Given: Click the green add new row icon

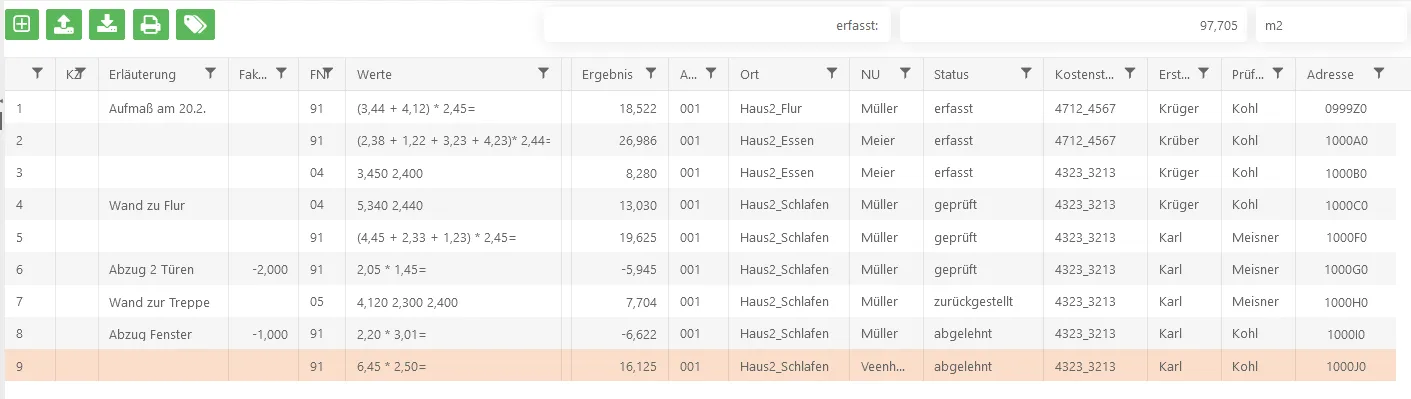Looking at the screenshot, I should pos(22,24).
